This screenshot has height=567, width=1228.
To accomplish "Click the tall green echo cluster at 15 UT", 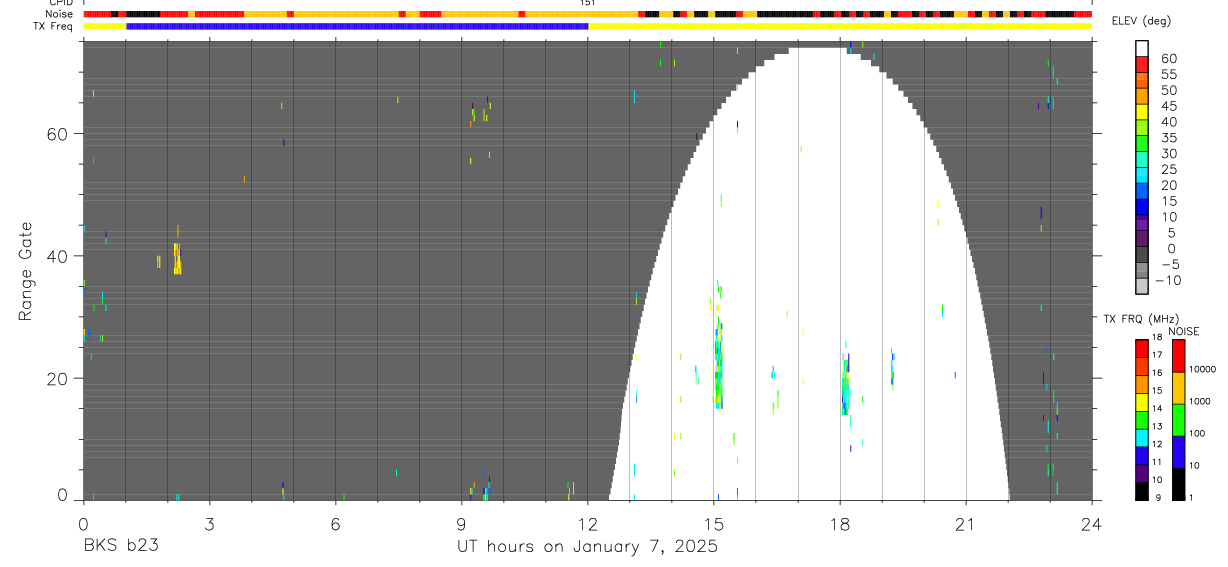I will pos(718,362).
